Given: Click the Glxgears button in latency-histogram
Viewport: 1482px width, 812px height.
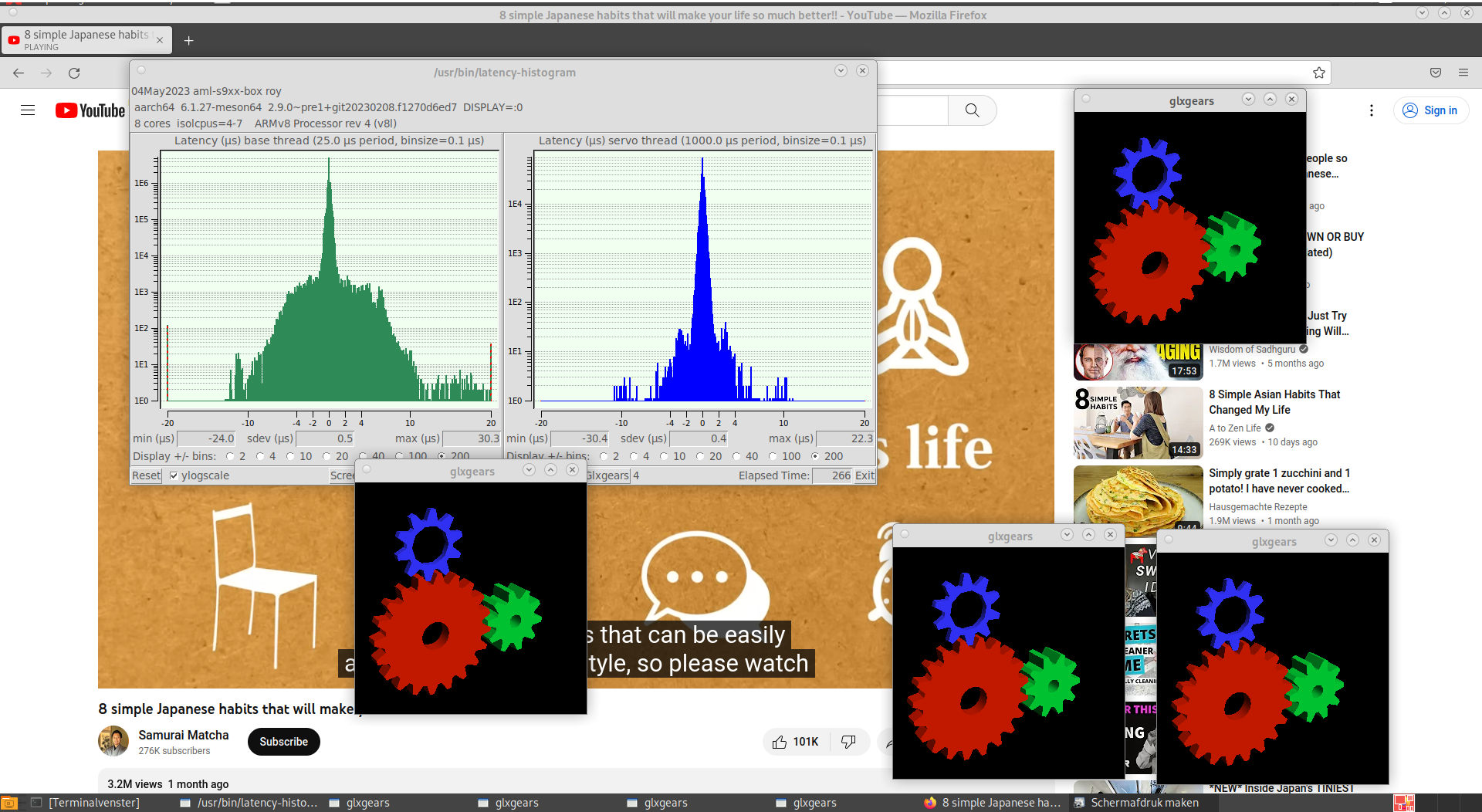Looking at the screenshot, I should pos(607,475).
